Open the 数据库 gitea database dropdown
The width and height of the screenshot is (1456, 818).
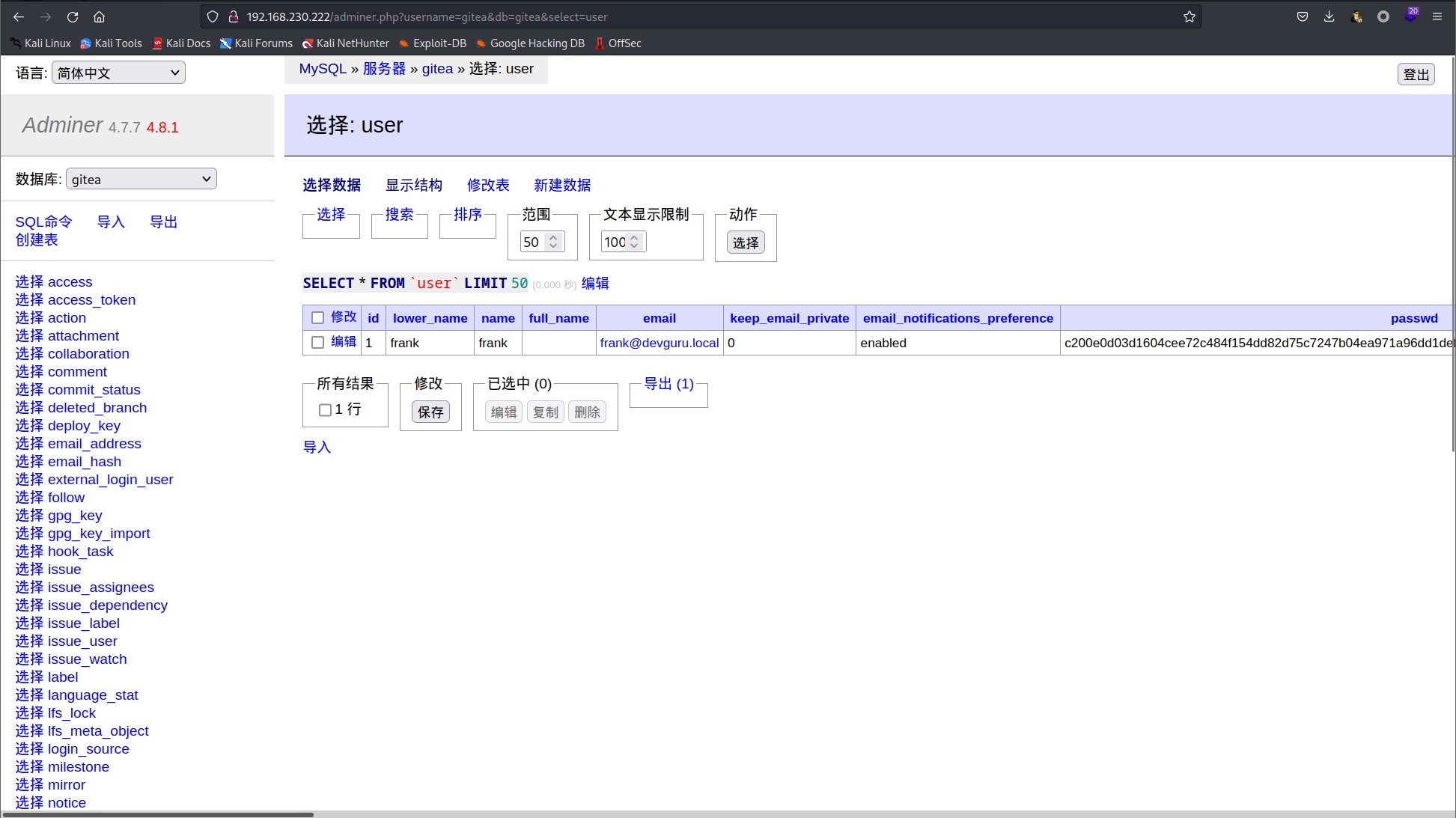point(141,179)
